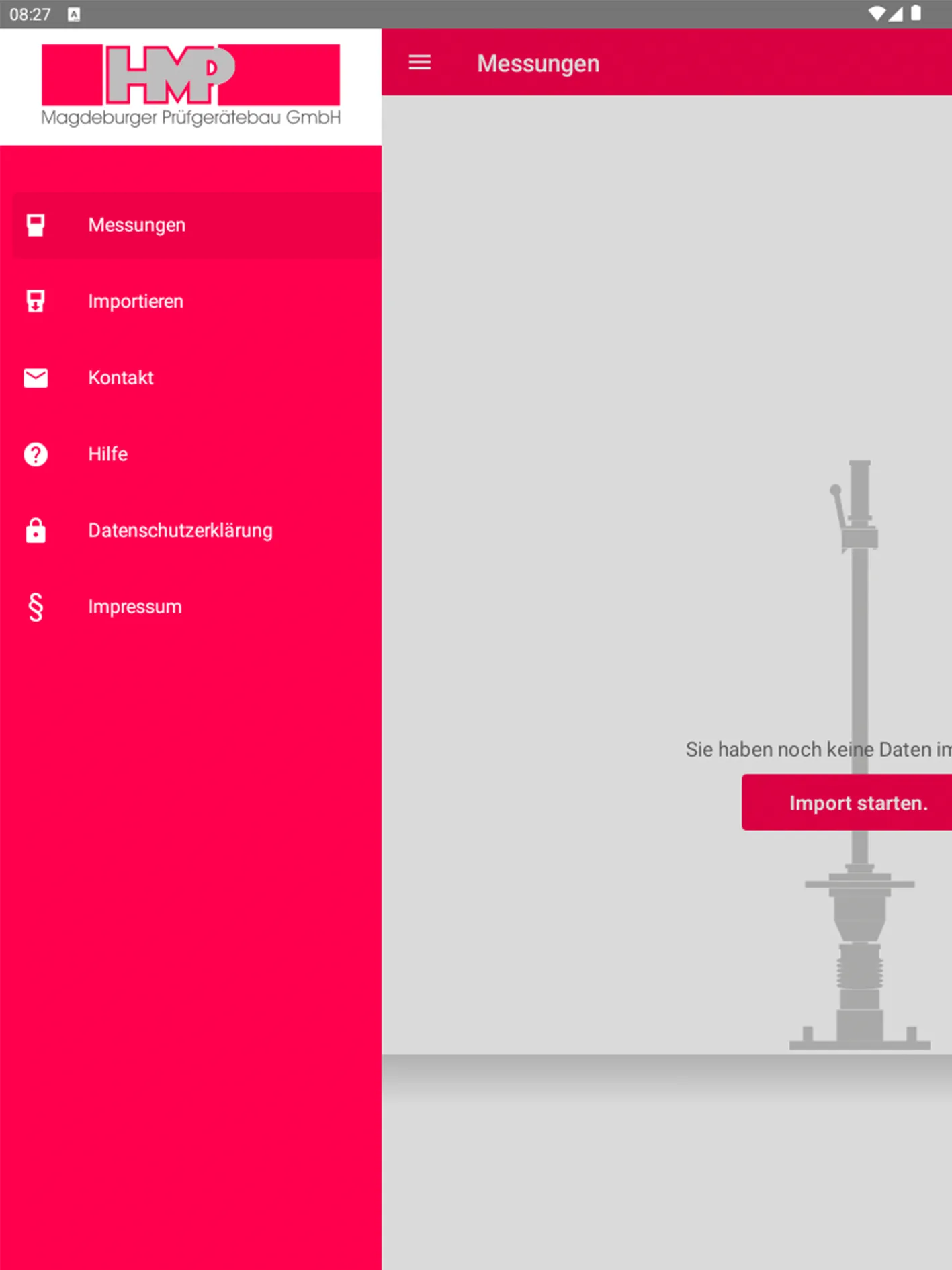Click the Messungen device icon in drawer
Screen dimensions: 952x1270
tap(36, 225)
